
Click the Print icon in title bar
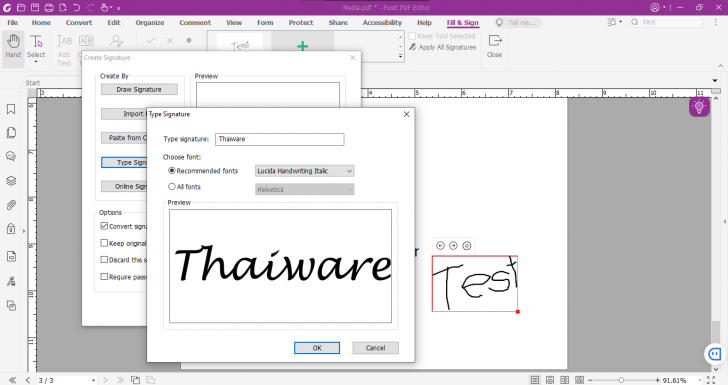[x=49, y=7]
